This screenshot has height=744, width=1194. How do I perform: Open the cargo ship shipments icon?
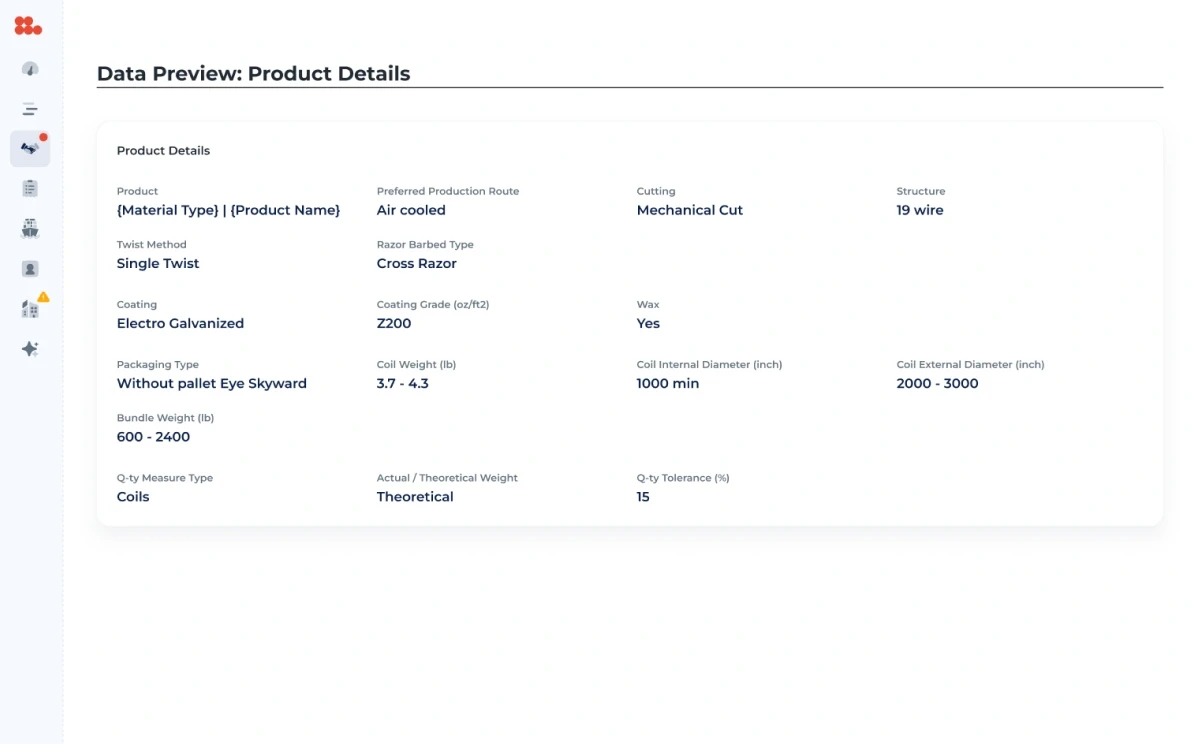click(30, 228)
